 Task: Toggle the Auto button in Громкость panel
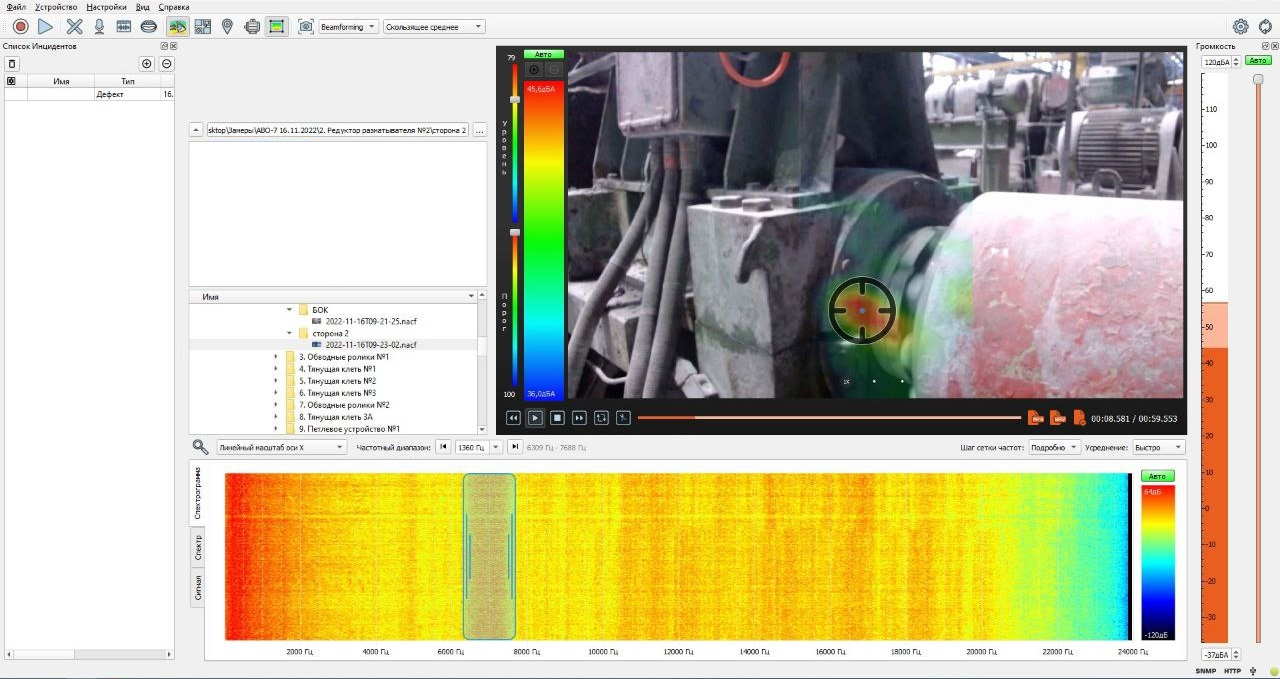[1258, 61]
